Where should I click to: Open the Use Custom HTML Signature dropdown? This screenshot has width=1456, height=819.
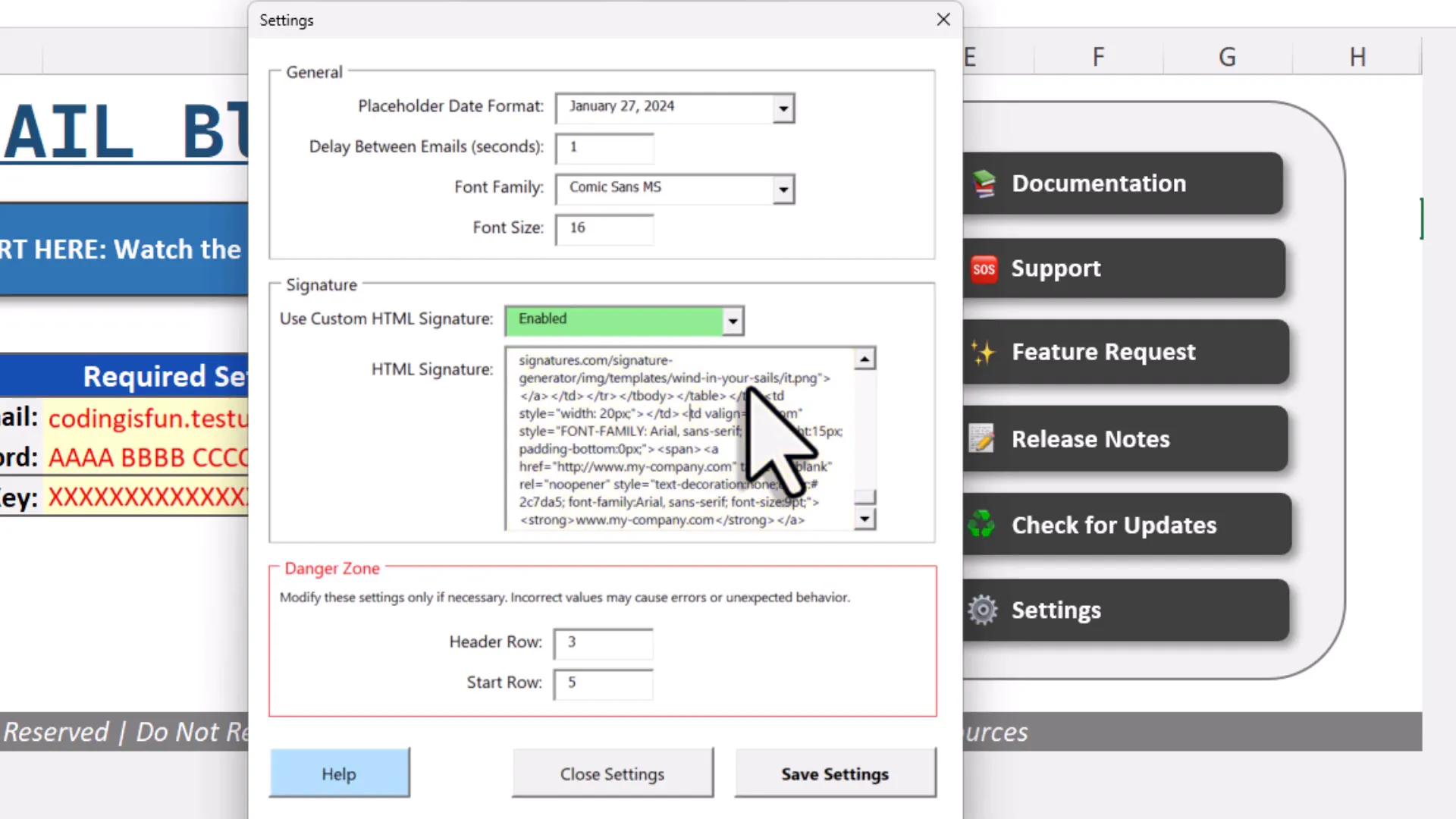tap(731, 321)
